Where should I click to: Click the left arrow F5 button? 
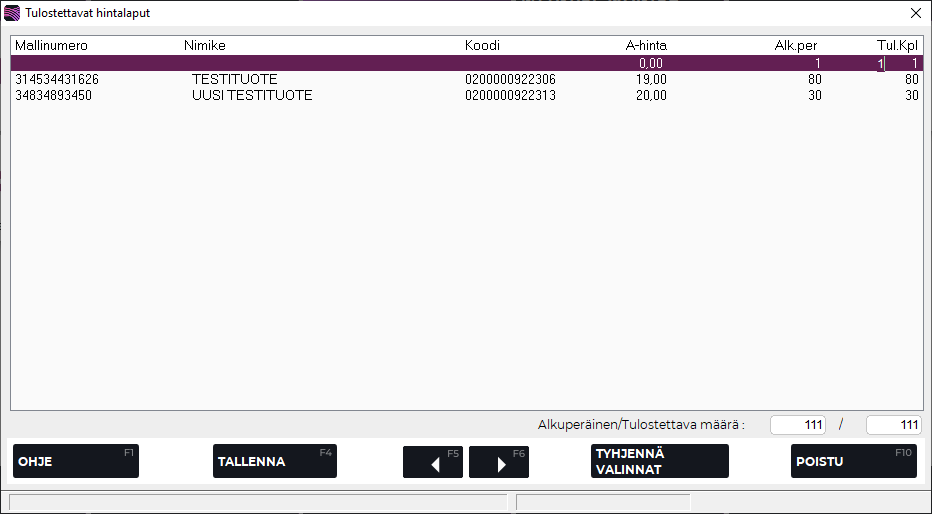[x=432, y=462]
